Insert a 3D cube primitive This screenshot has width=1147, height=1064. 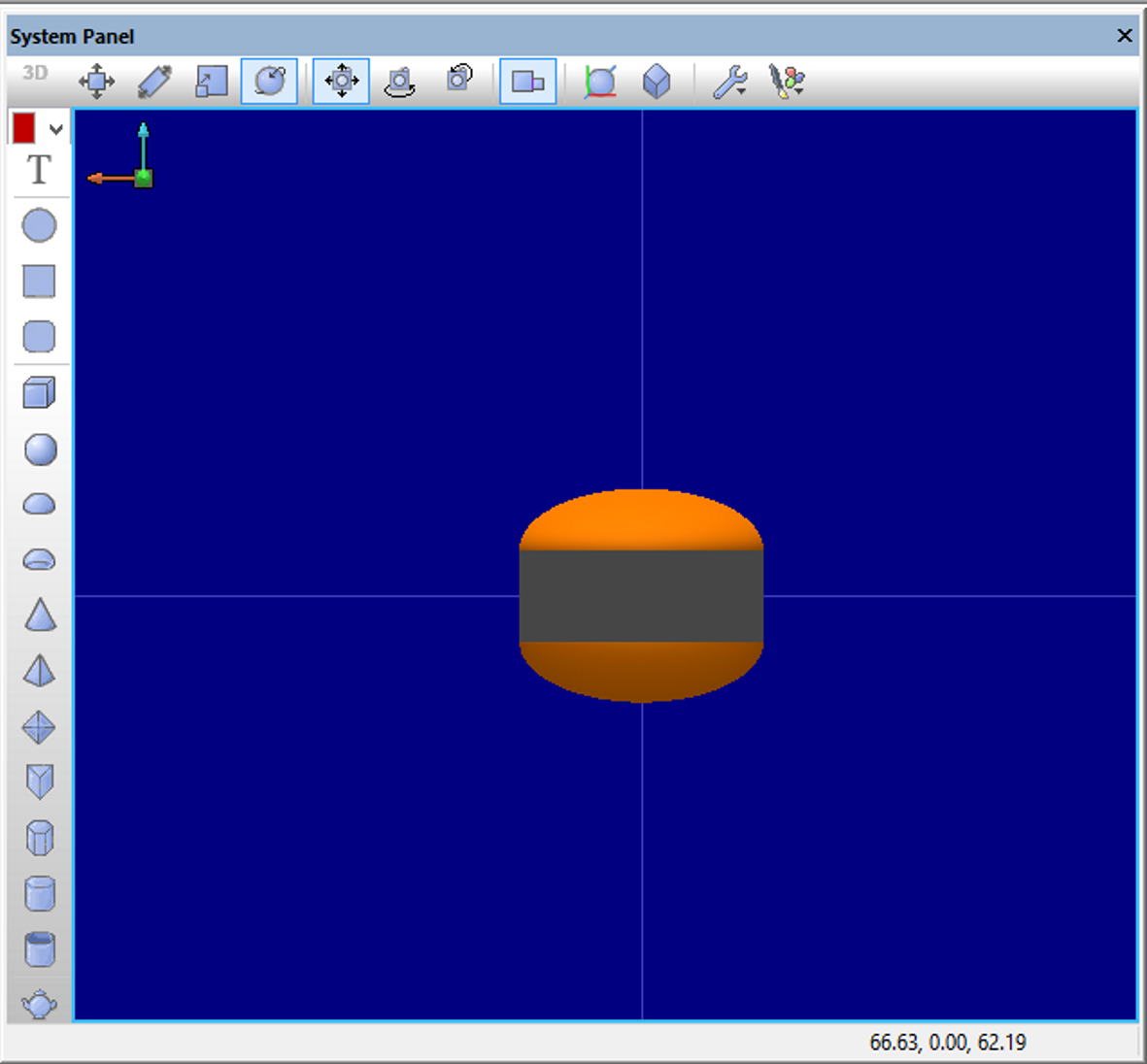(40, 393)
